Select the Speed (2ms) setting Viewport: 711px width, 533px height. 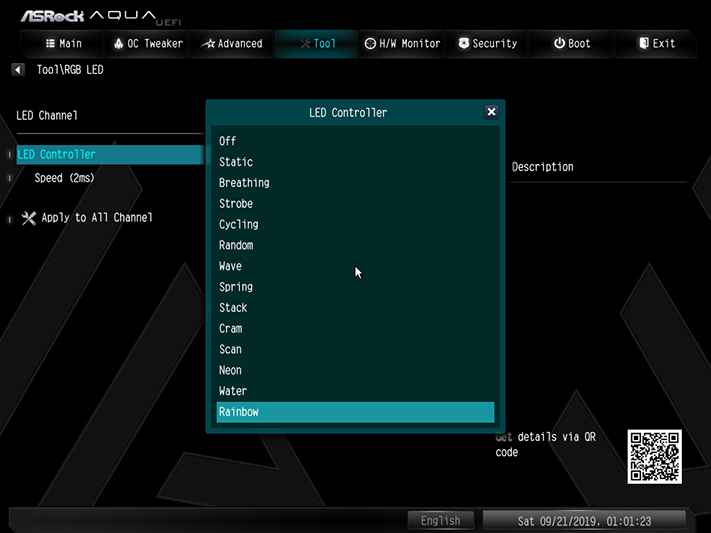pyautogui.click(x=64, y=178)
